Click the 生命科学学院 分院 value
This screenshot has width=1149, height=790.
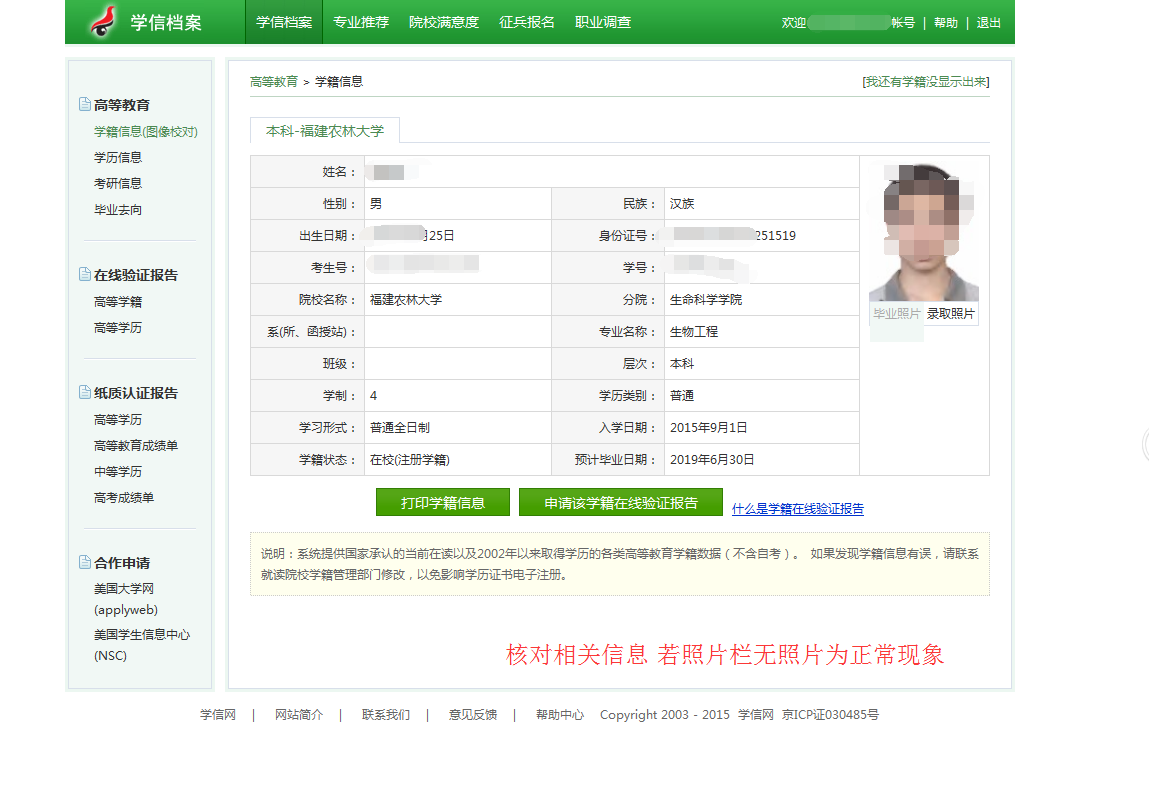[706, 300]
